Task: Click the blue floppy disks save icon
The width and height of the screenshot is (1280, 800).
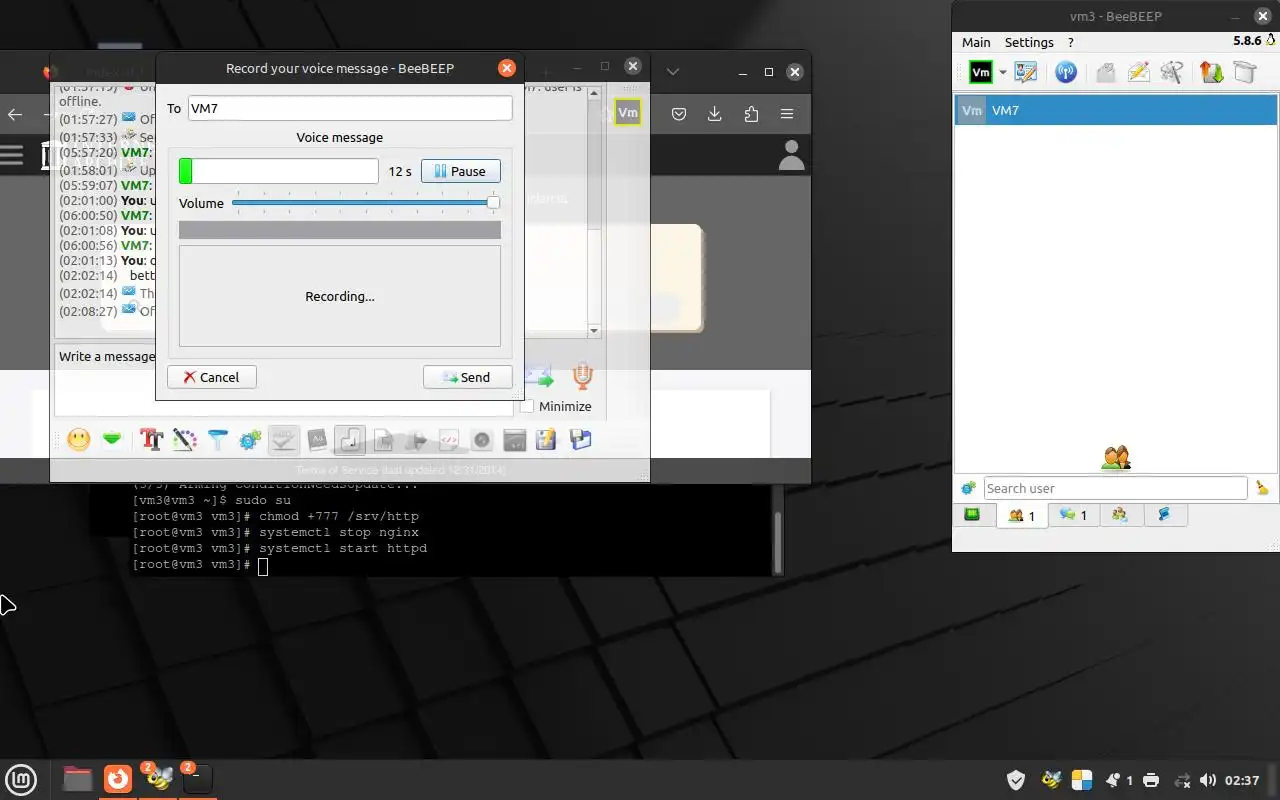Action: click(580, 439)
